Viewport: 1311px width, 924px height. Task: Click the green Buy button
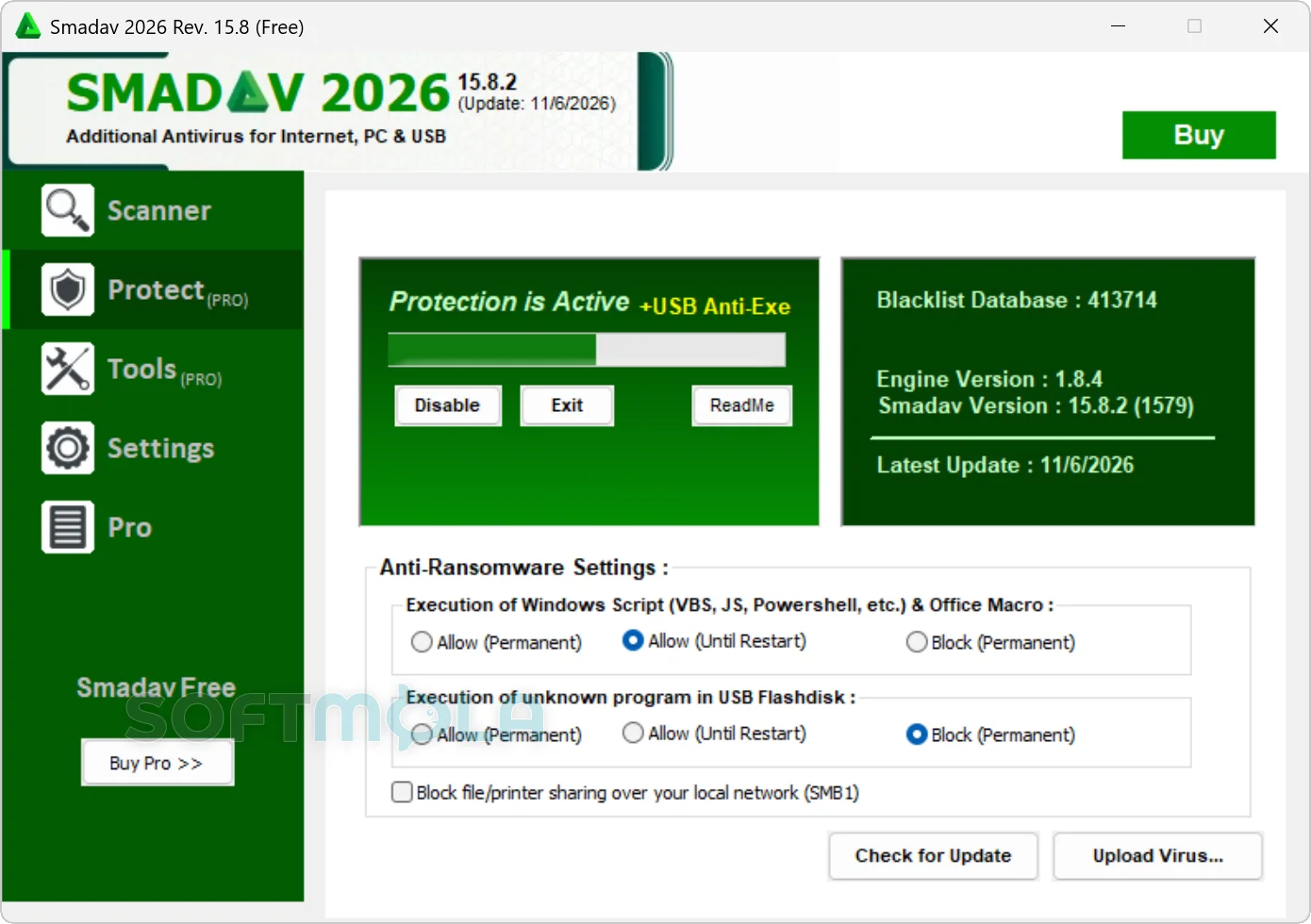click(1199, 135)
